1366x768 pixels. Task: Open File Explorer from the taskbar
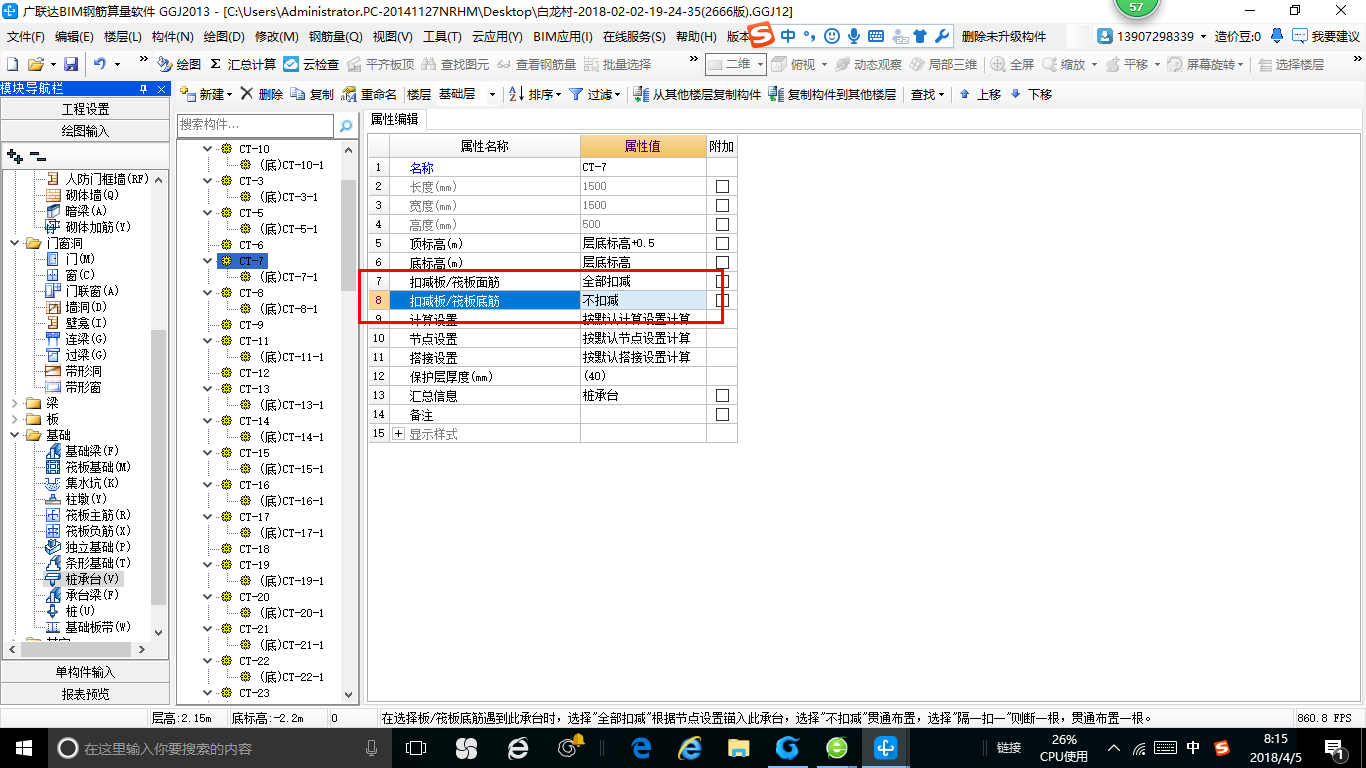click(738, 748)
